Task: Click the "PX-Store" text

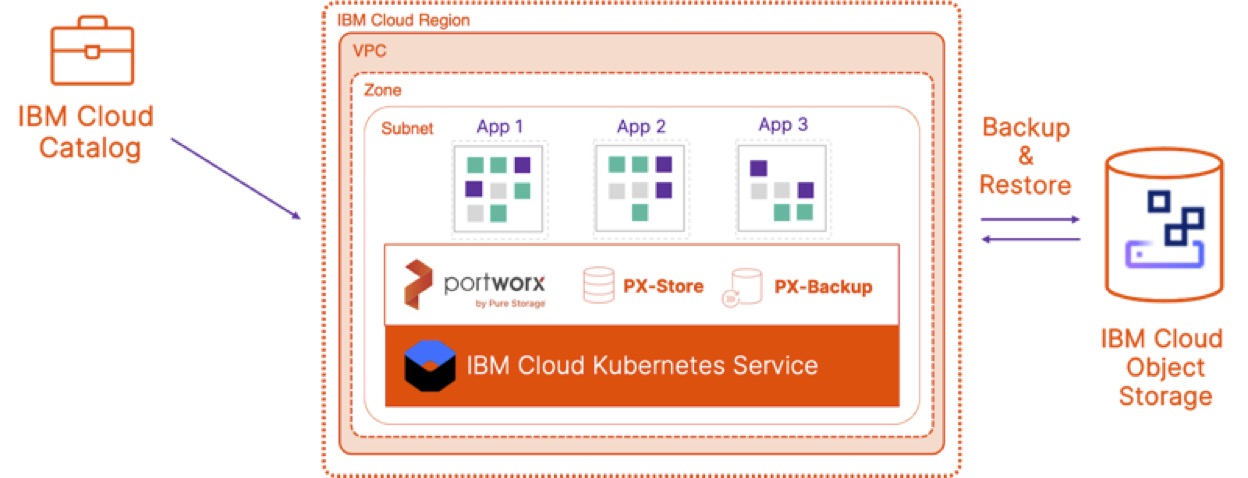Action: (x=663, y=287)
